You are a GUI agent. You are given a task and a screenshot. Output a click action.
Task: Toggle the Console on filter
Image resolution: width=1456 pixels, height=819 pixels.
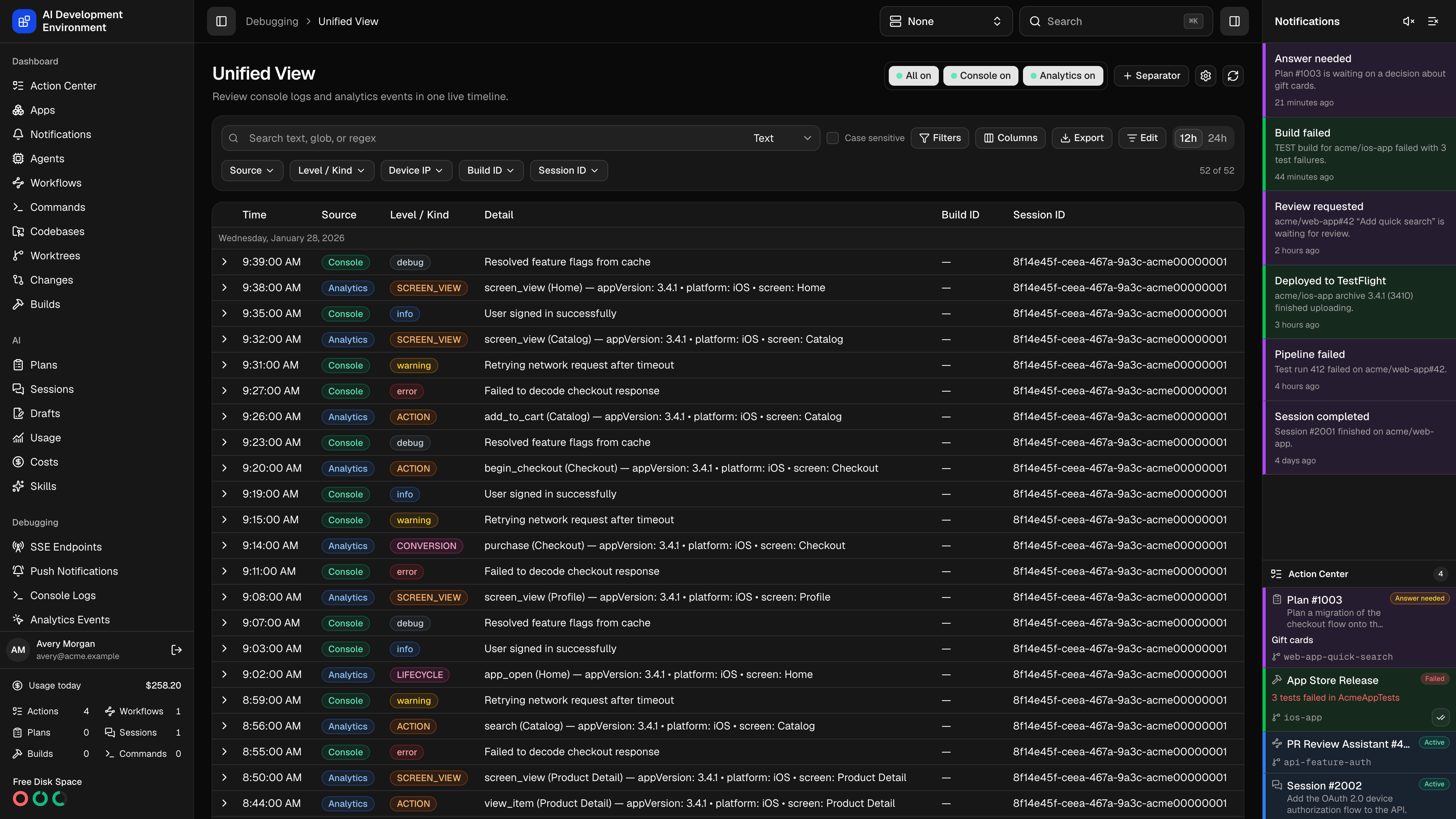(x=980, y=76)
